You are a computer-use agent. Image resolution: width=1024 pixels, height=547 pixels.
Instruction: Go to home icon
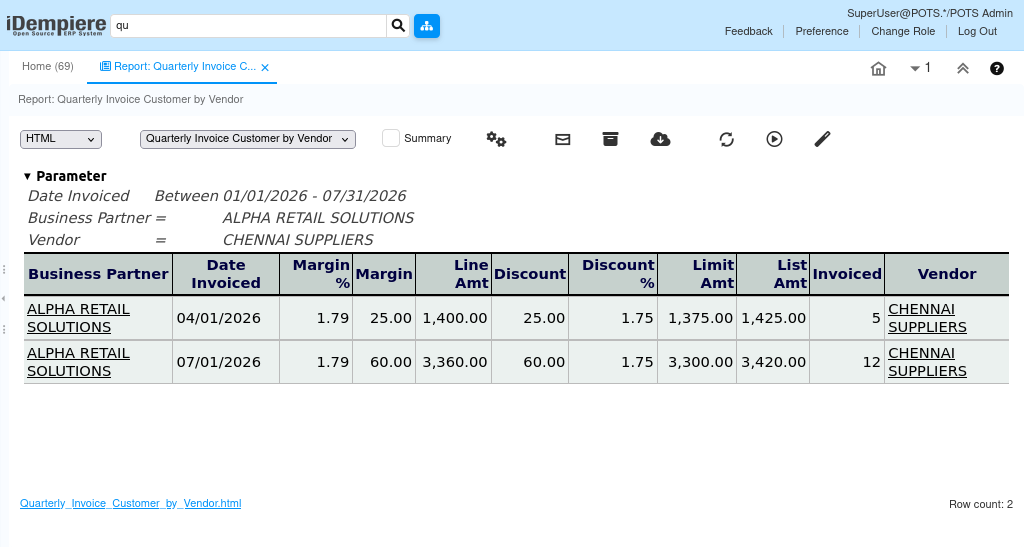[x=878, y=69]
